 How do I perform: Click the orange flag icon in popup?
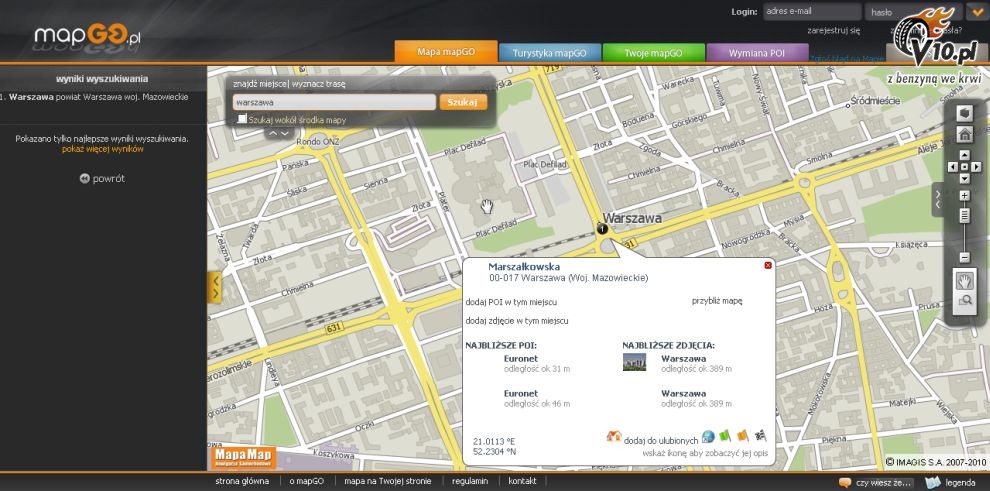(742, 435)
